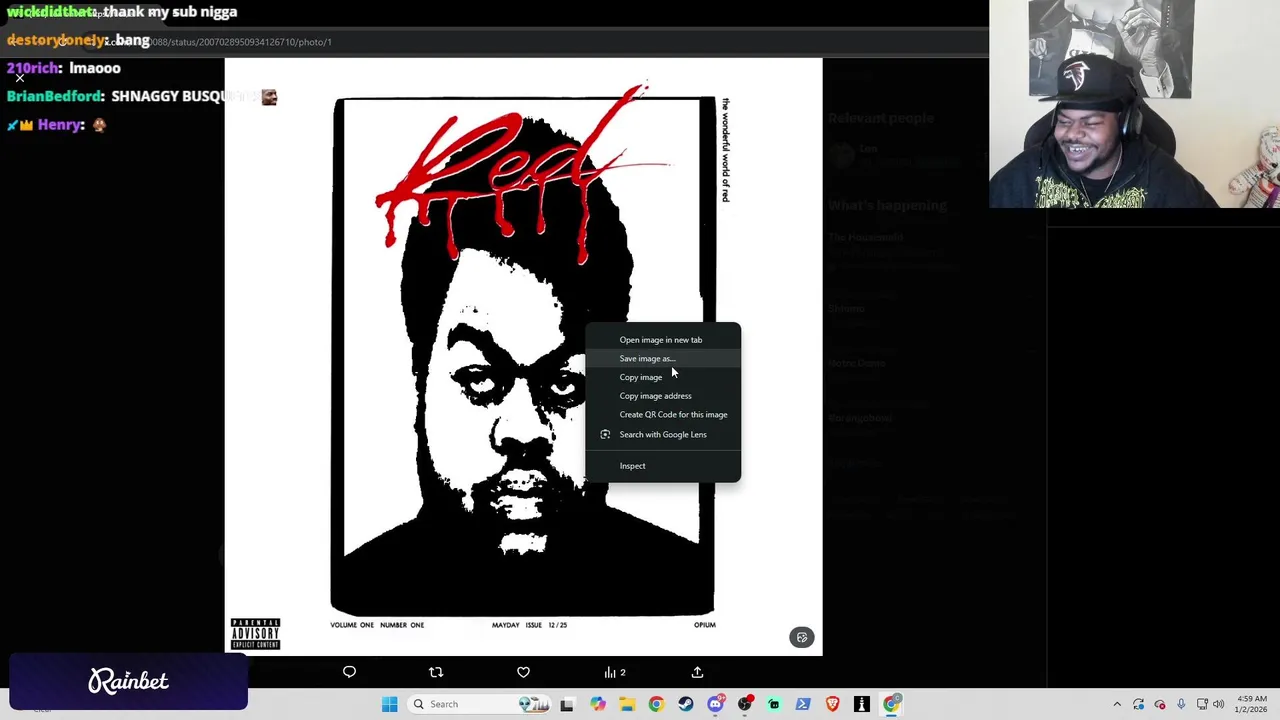Viewport: 1280px width, 720px height.
Task: Choose 'Copy image address' menu entry
Action: 662,396
